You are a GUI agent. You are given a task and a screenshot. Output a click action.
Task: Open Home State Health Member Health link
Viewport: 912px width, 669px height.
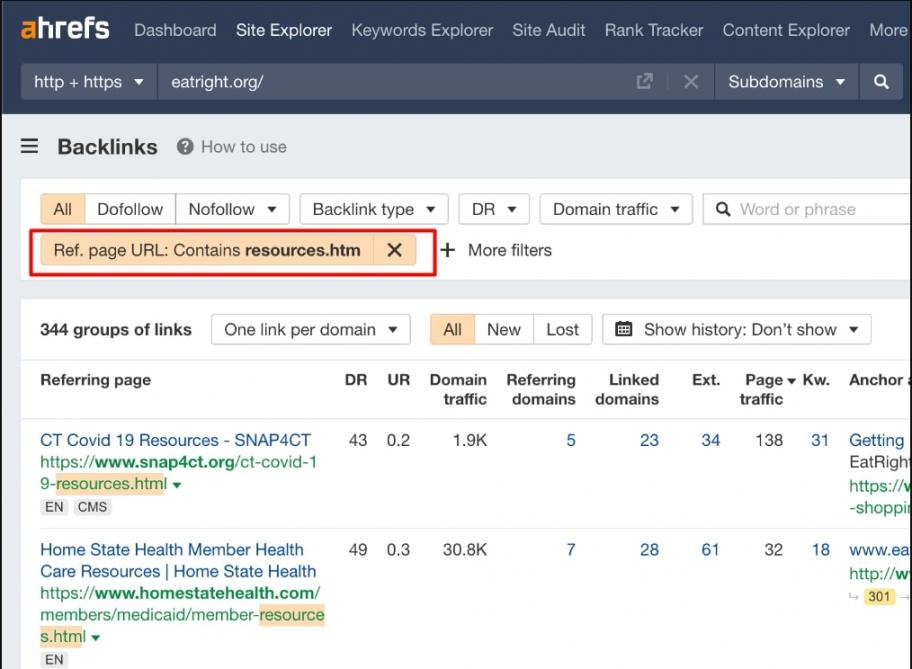178,560
